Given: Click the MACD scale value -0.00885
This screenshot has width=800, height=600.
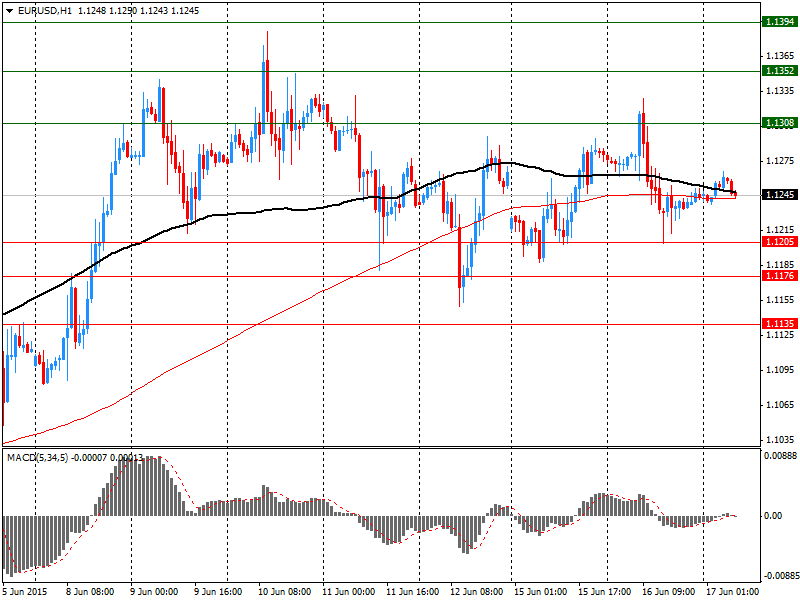Looking at the screenshot, I should 780,576.
